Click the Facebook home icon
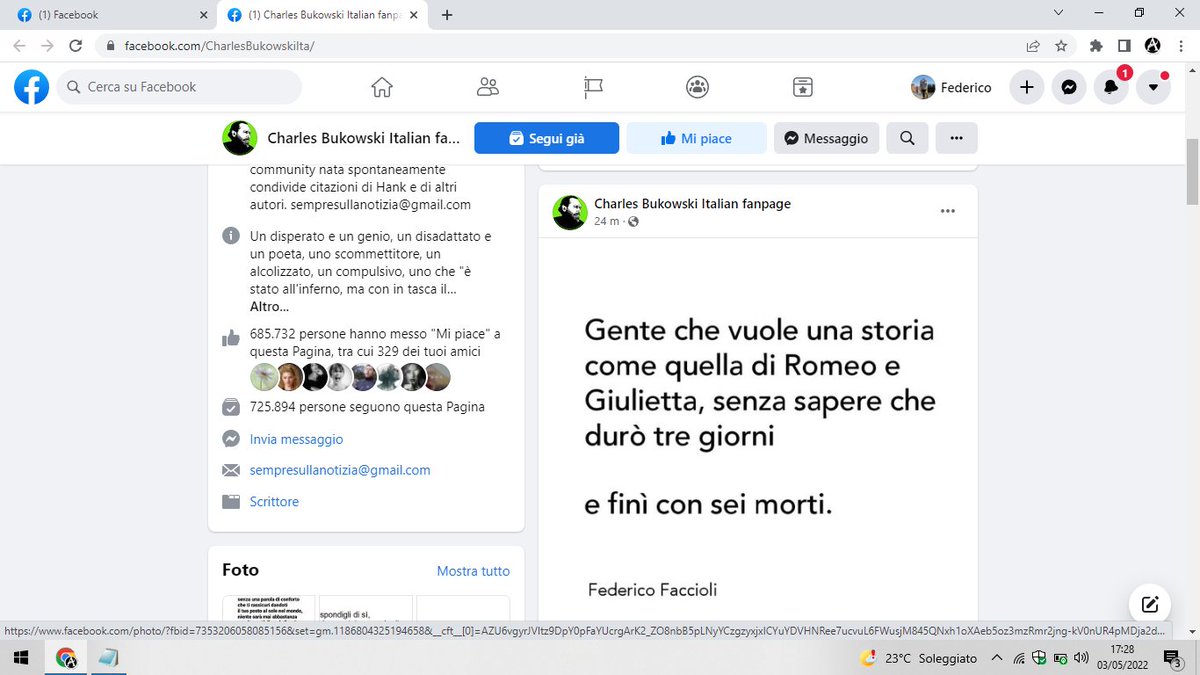Image resolution: width=1200 pixels, height=675 pixels. tap(381, 87)
